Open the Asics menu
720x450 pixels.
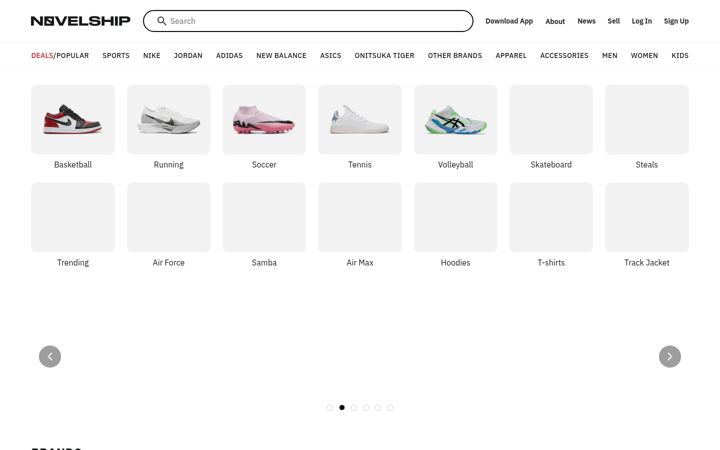(330, 56)
